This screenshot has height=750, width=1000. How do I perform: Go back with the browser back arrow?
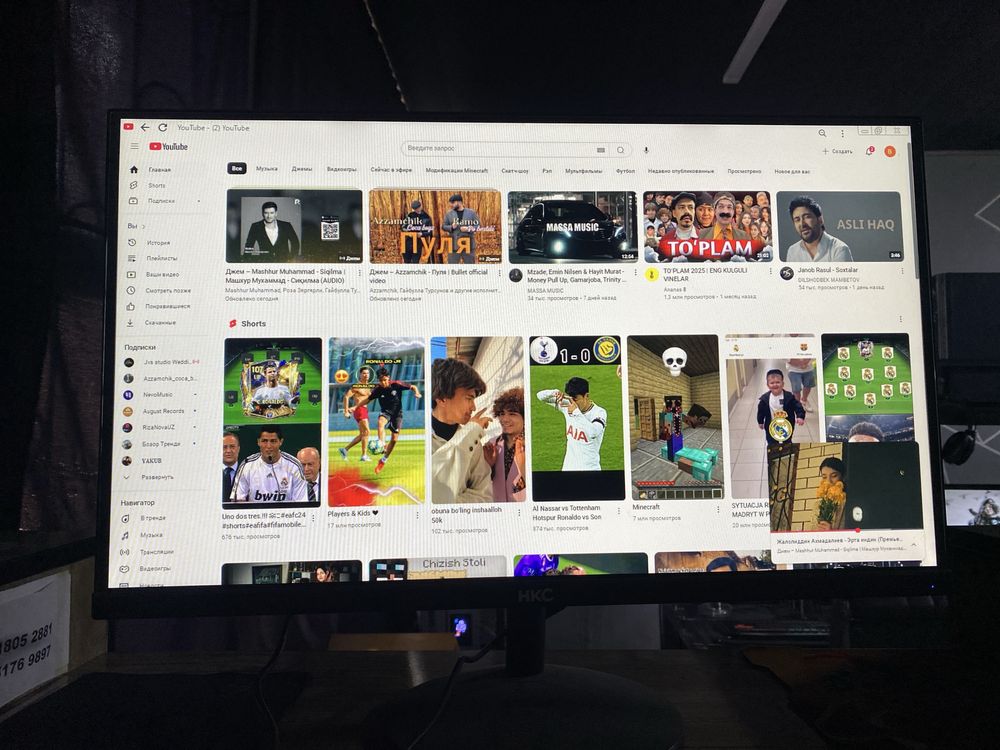click(x=145, y=127)
